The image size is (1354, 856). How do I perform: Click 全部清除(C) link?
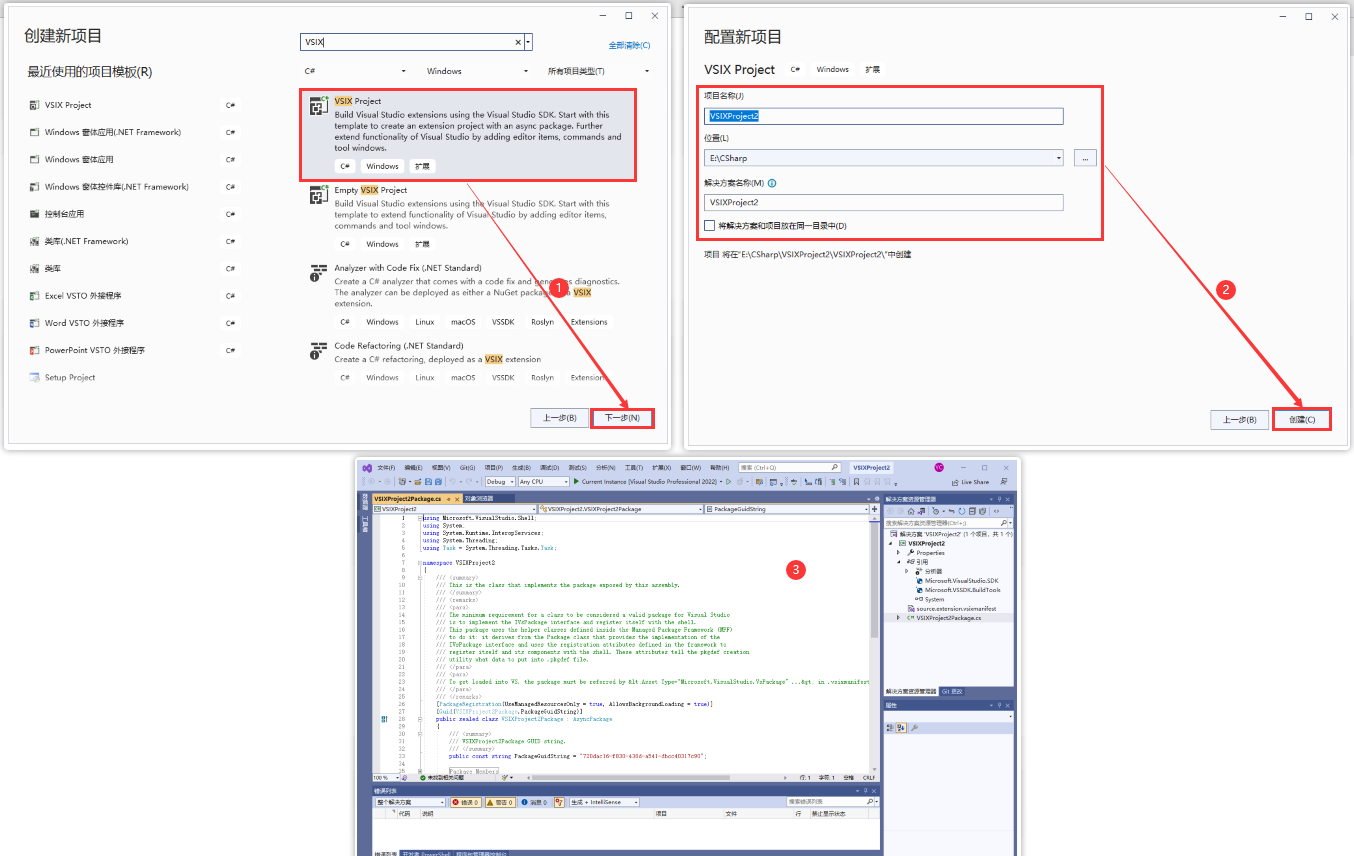coord(630,45)
